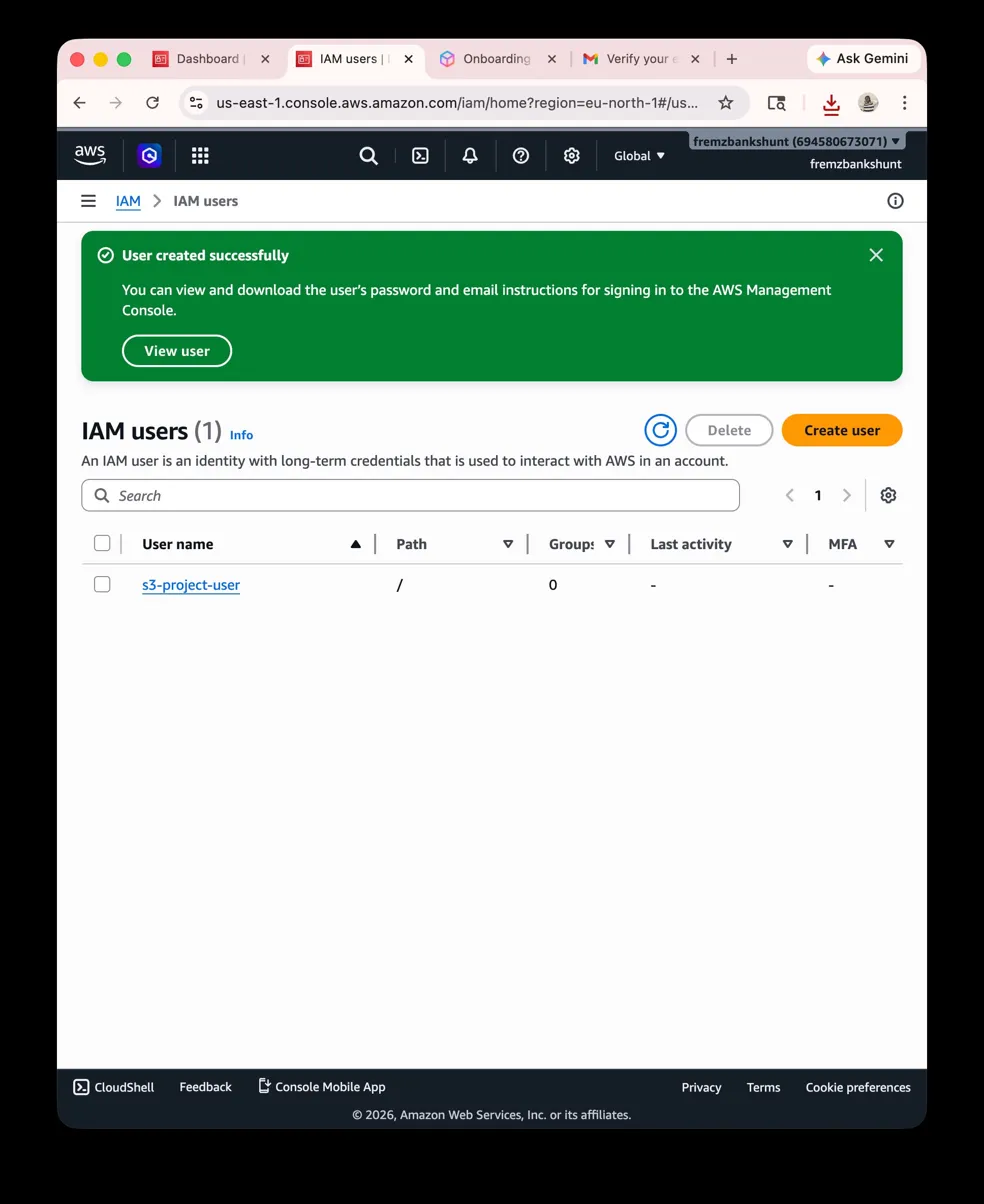Viewport: 984px width, 1204px height.
Task: Click the Delete button
Action: click(729, 430)
